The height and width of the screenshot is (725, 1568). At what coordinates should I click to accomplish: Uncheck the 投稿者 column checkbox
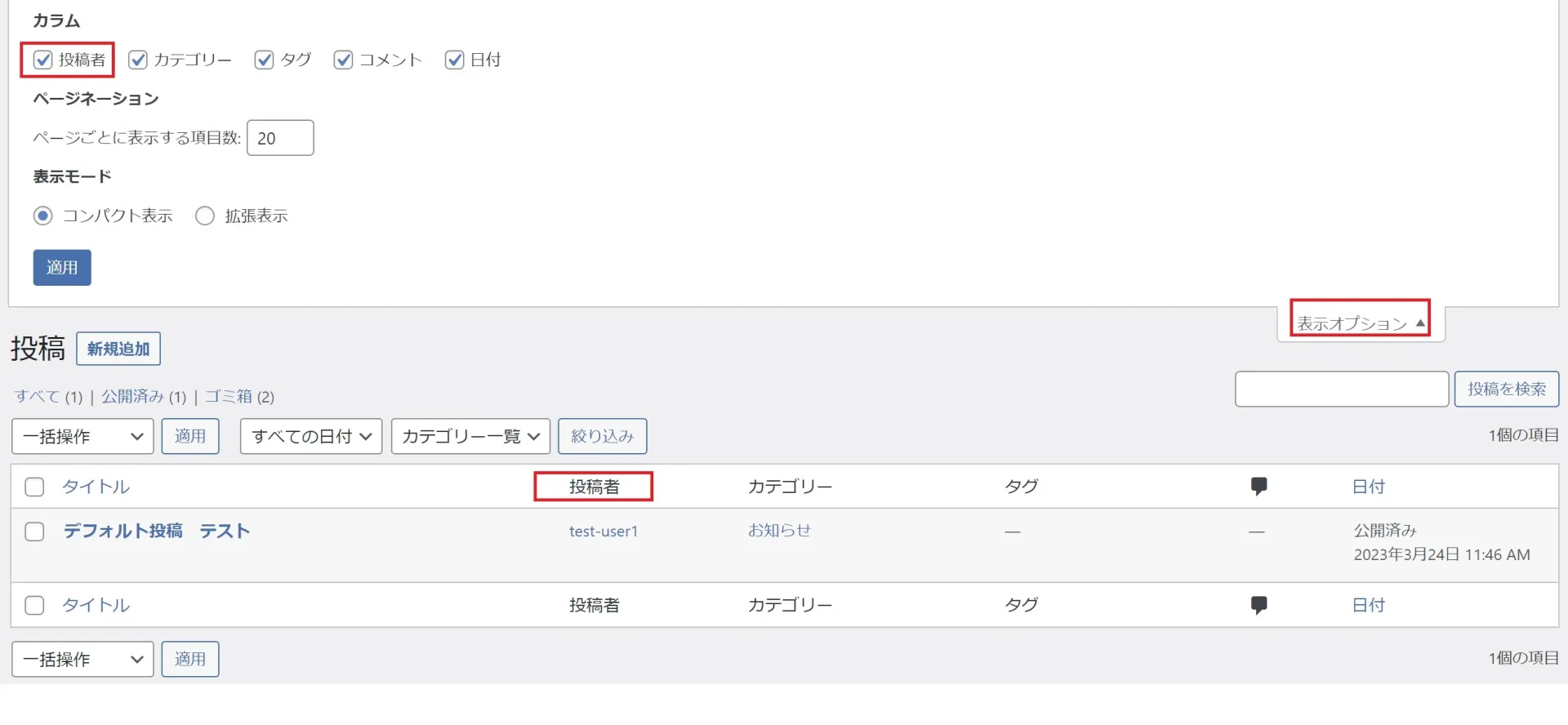[x=43, y=60]
